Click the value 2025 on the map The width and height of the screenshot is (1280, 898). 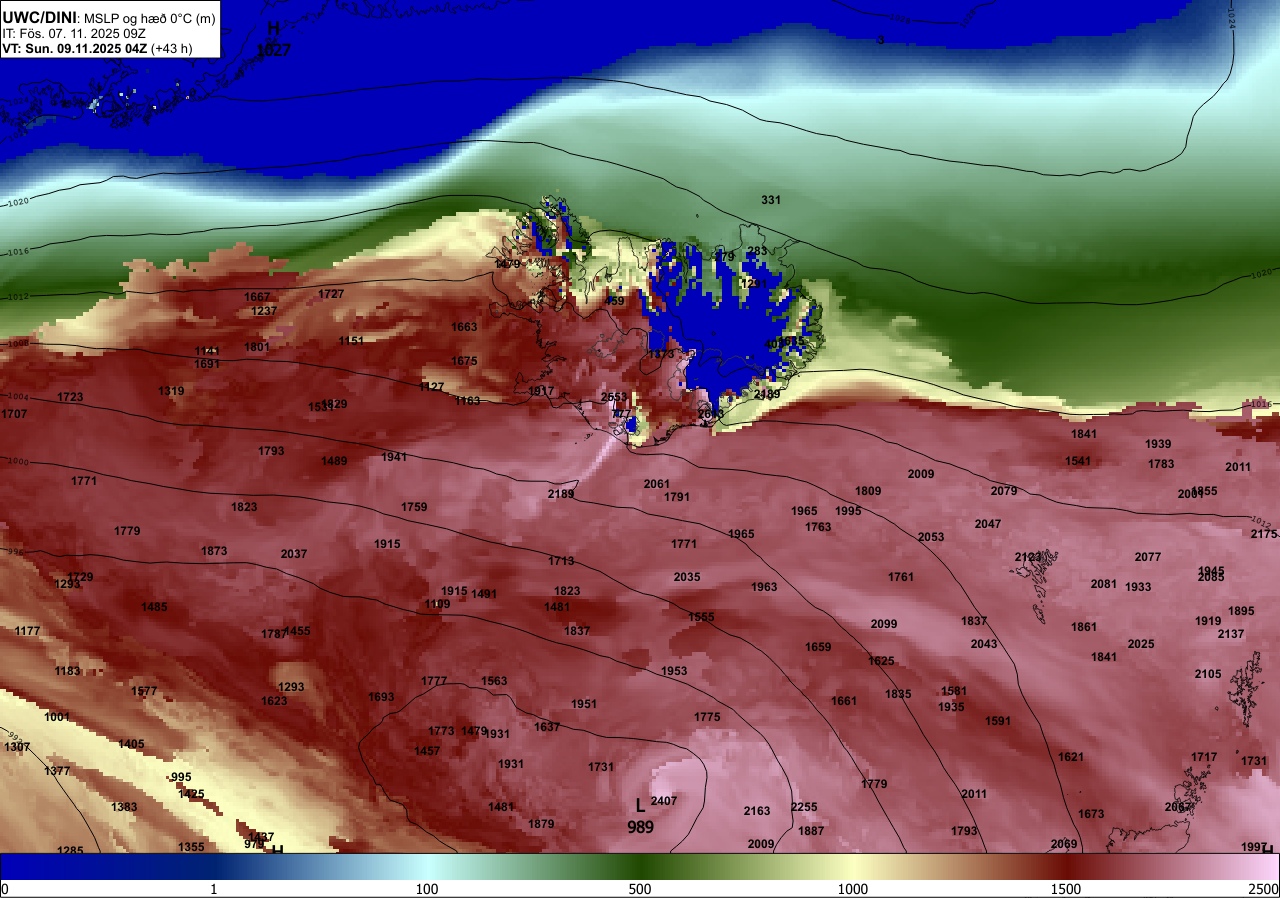1141,644
